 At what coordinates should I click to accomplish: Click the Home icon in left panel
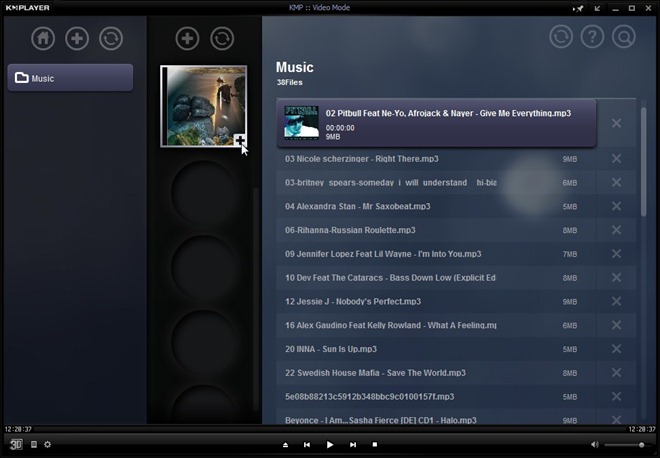coord(43,39)
